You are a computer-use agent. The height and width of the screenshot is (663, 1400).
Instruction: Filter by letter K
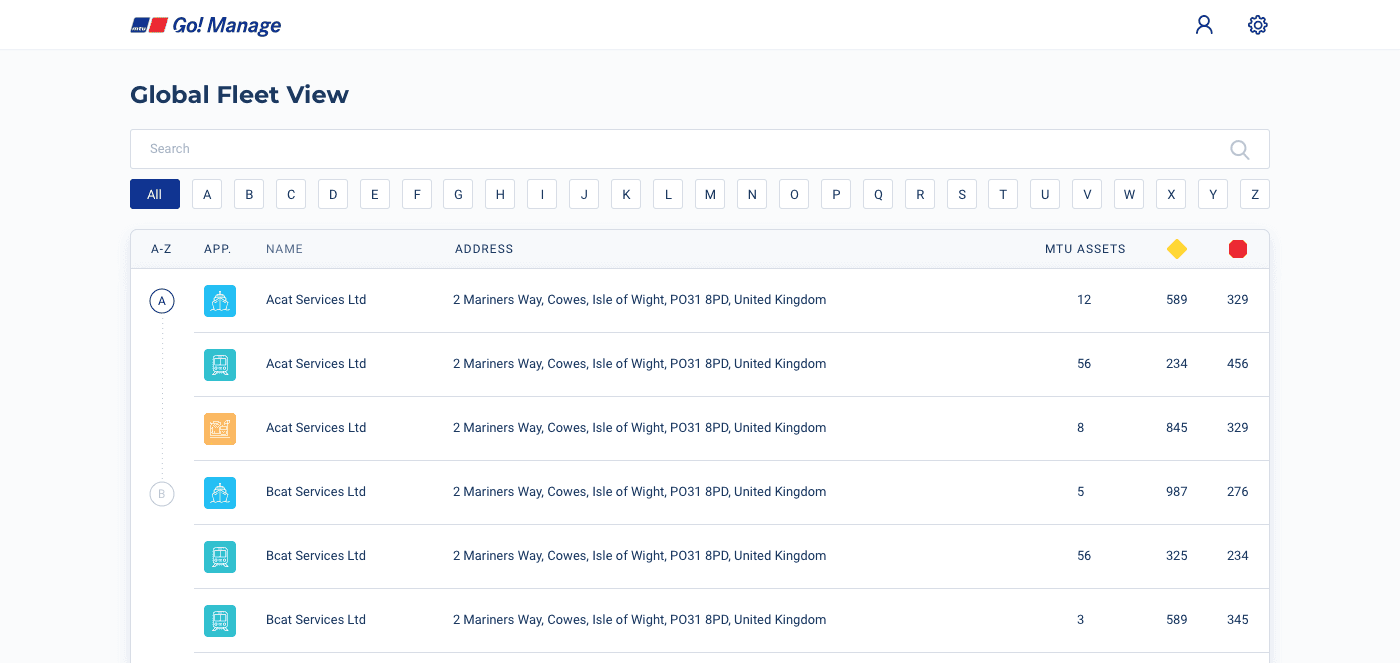point(626,194)
